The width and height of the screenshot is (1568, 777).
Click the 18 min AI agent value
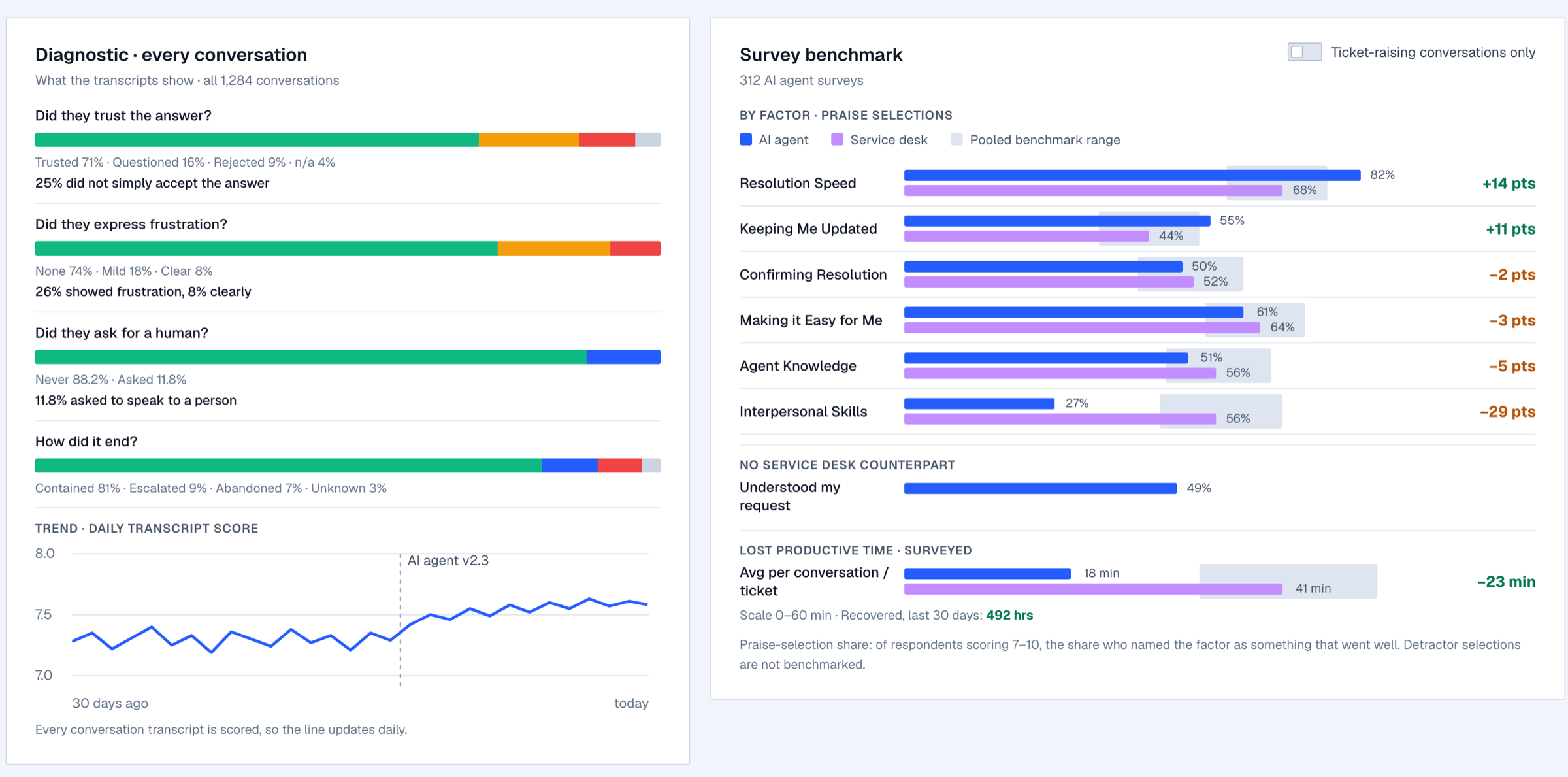coord(1102,573)
